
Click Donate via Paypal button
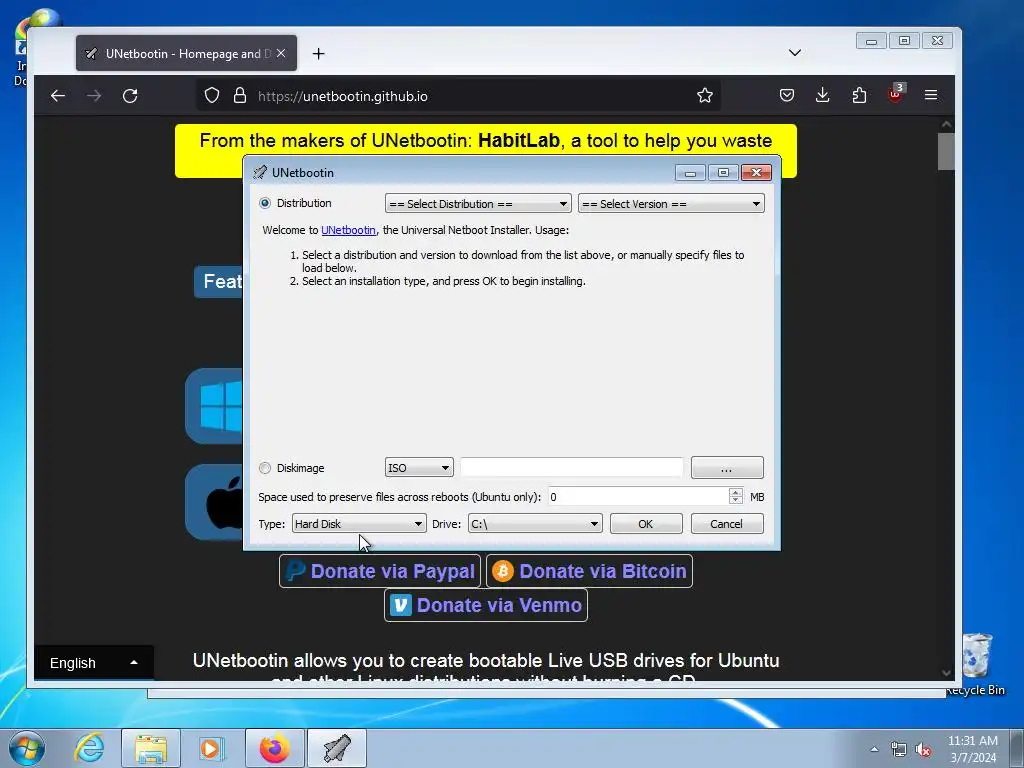click(380, 571)
